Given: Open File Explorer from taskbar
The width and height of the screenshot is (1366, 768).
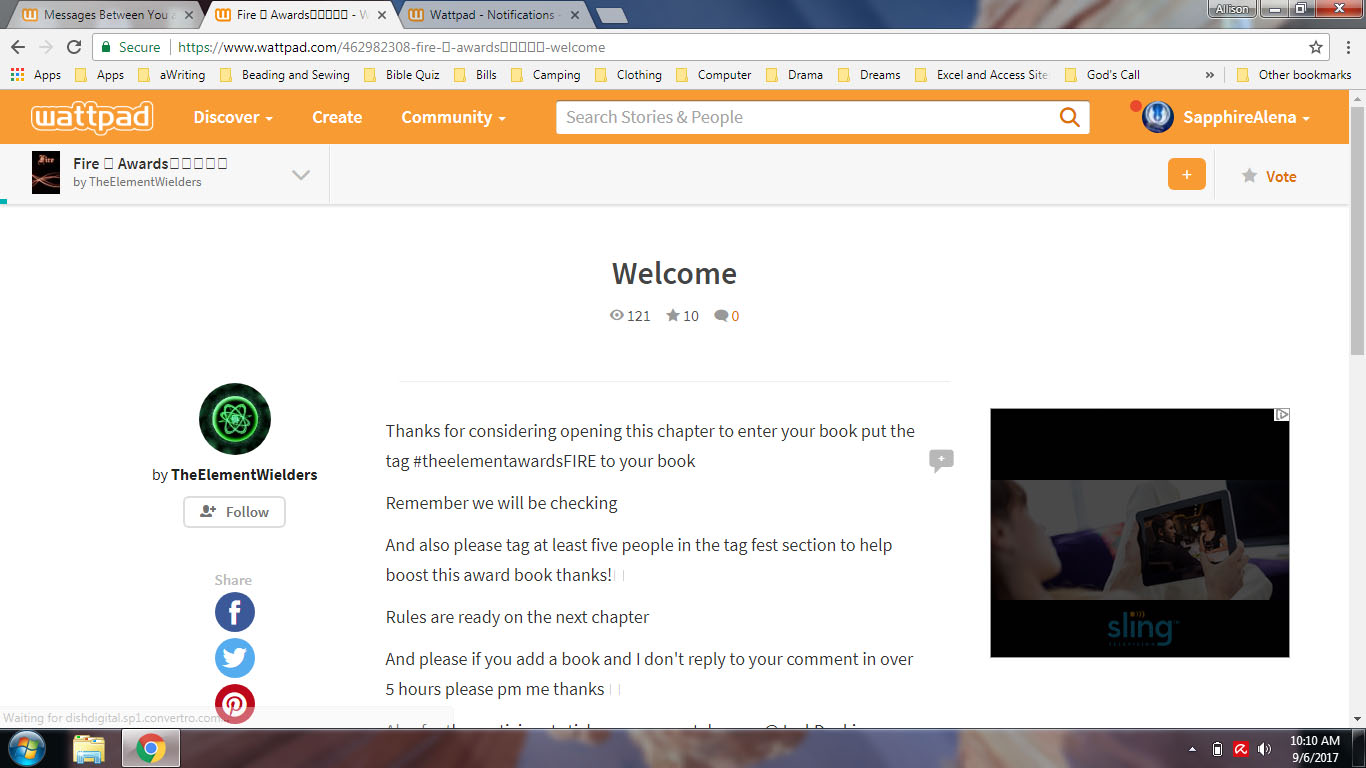Looking at the screenshot, I should pyautogui.click(x=89, y=749).
